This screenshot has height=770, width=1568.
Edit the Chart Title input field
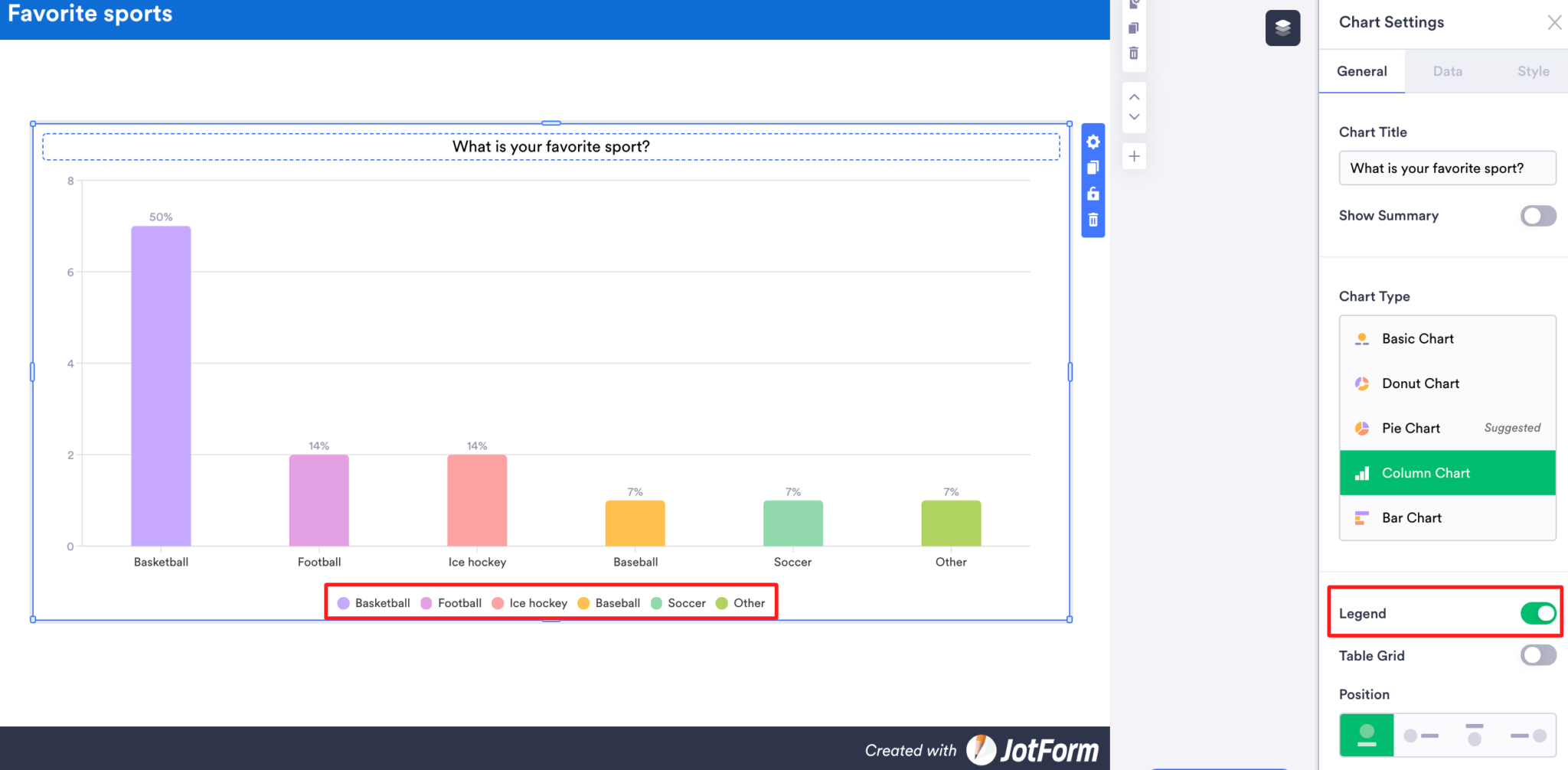[1446, 168]
